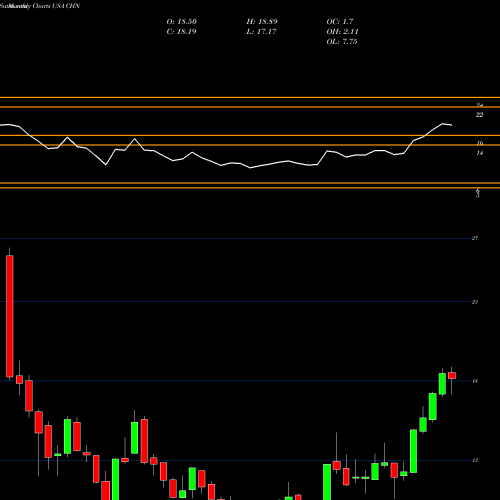Click the tall green candle crossing line 12
Viewport: 500px width, 500px height.
[x=414, y=451]
